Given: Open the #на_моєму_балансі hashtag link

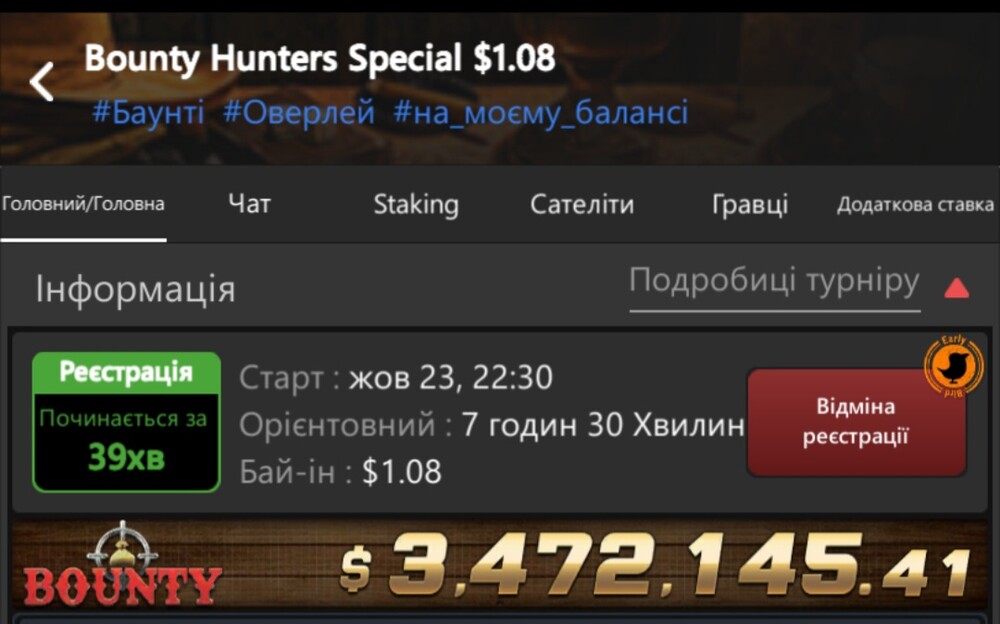Looking at the screenshot, I should coord(541,112).
